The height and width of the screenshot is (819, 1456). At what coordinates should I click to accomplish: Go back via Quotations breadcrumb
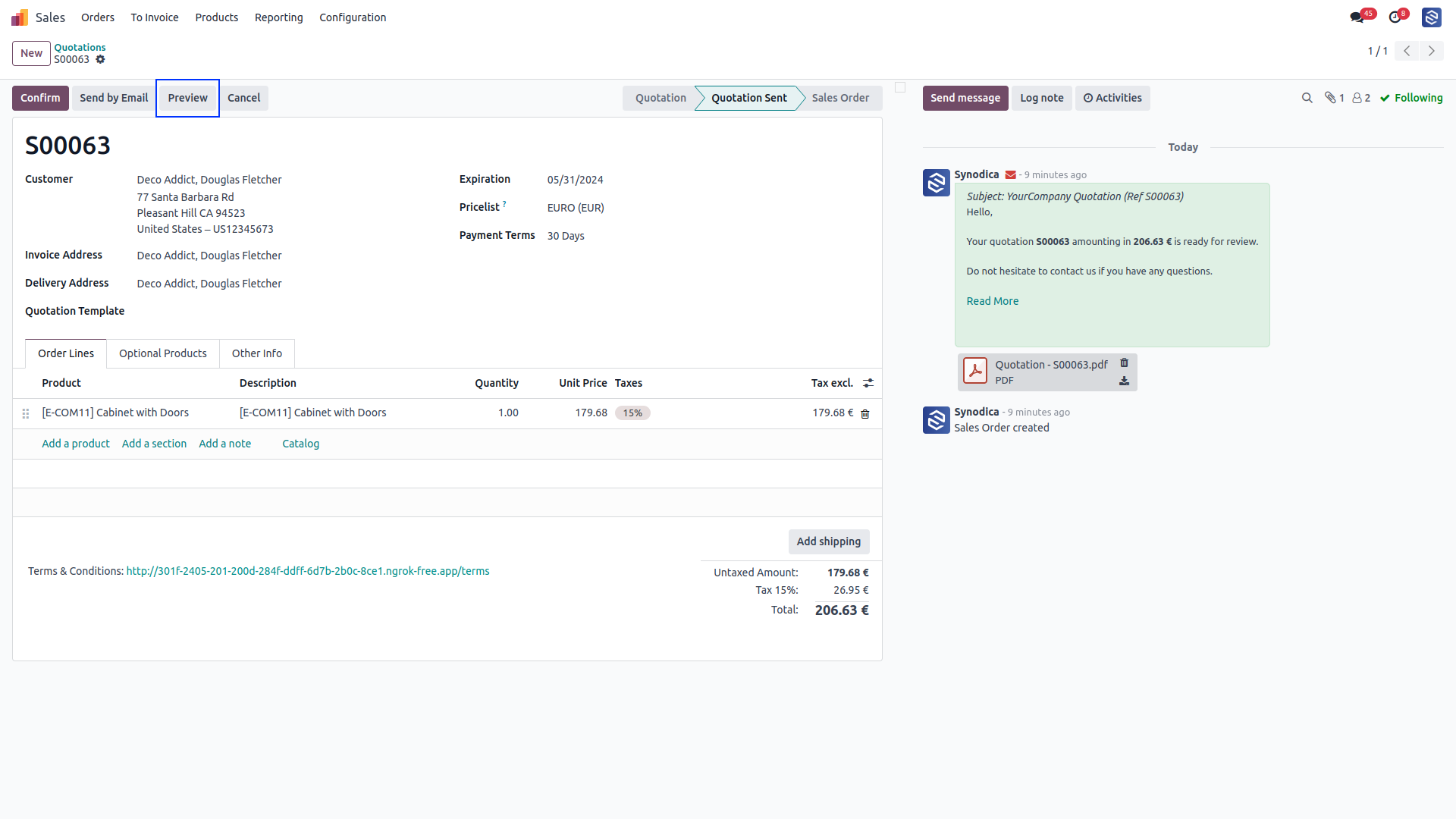click(x=80, y=47)
